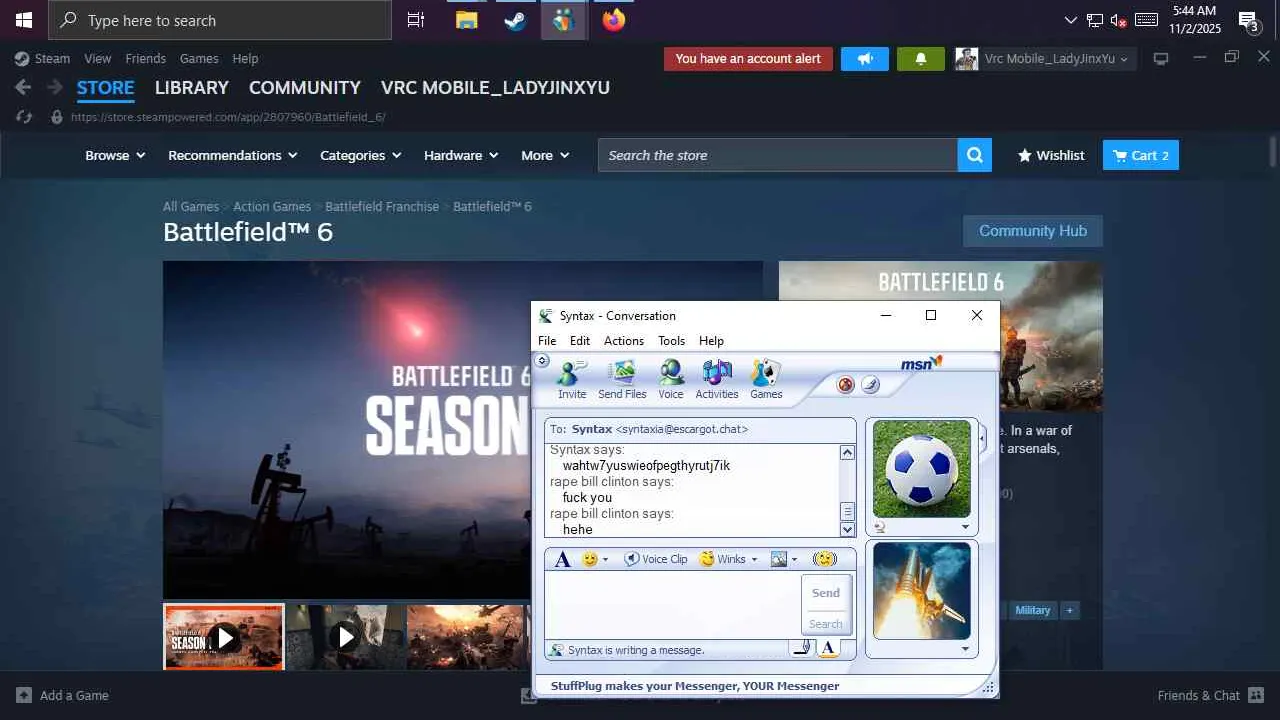Open the emoticon dropdown arrow
Viewport: 1280px width, 720px height.
coord(605,560)
